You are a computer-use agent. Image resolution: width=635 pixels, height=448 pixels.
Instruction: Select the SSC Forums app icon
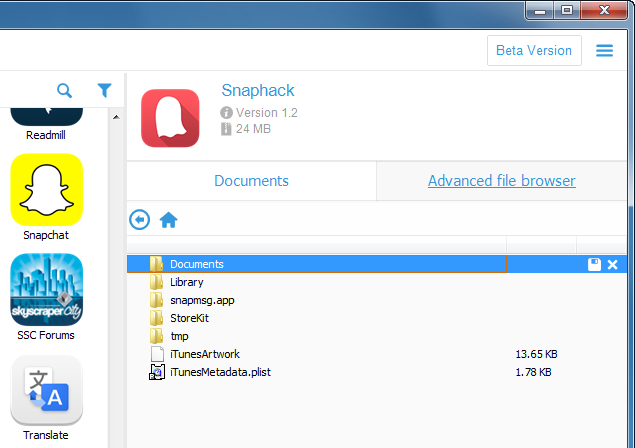[x=47, y=290]
